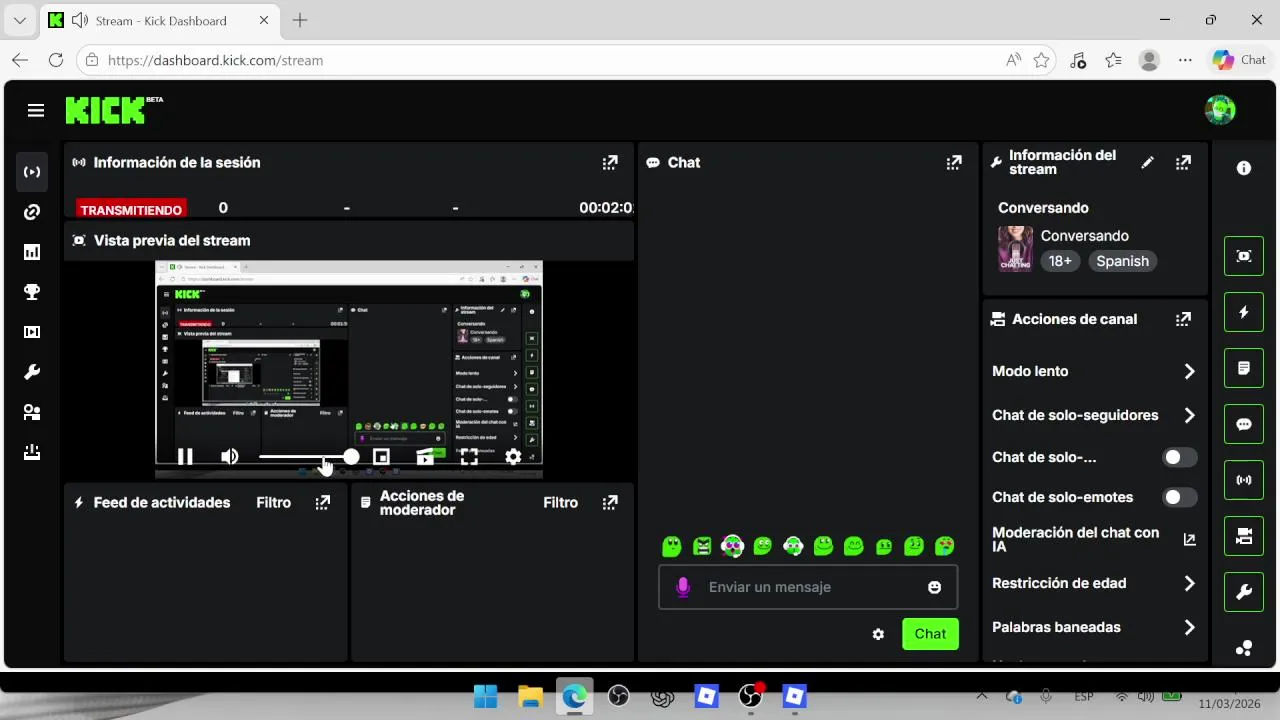
Task: Open Copilot Chat in Edge toolbar
Action: pyautogui.click(x=1239, y=60)
